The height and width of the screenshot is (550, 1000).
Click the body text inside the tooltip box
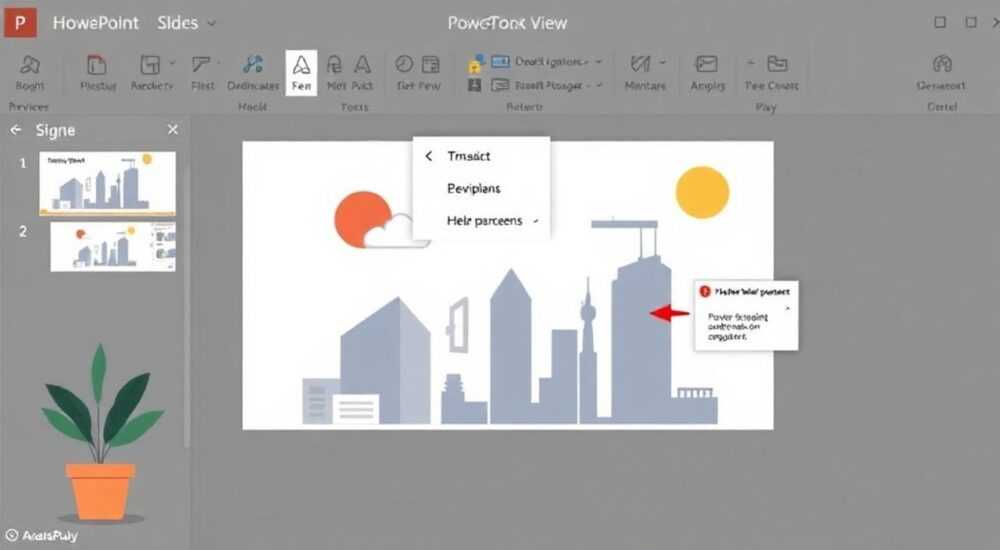(x=738, y=326)
